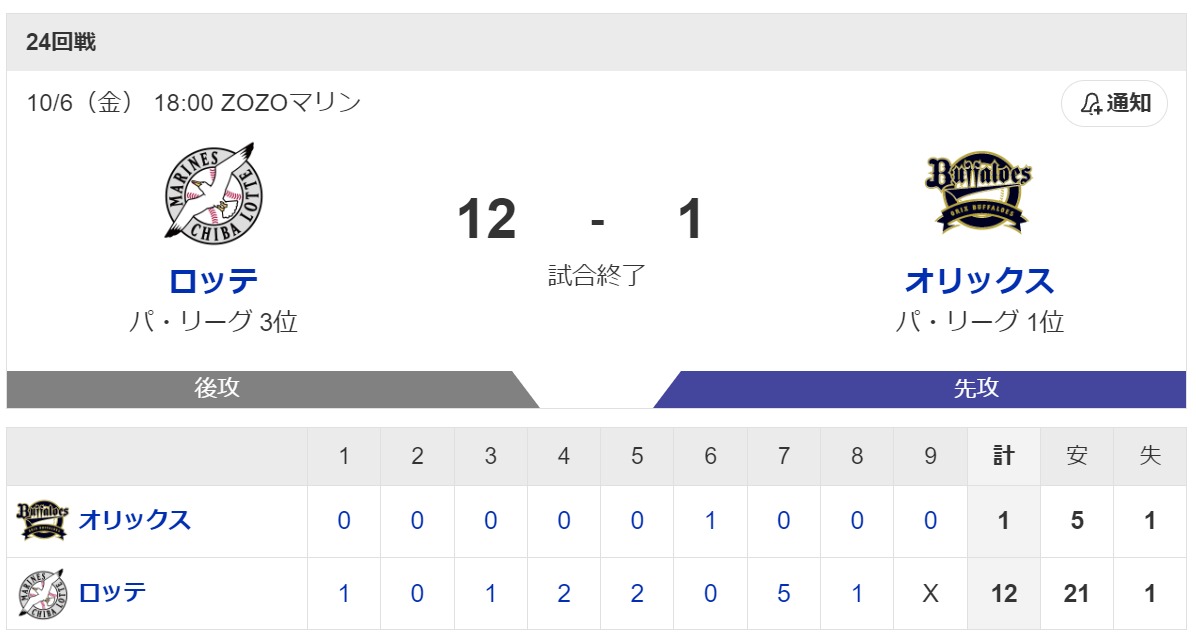1196x643 pixels.
Task: Open Lotte 1st inning score of 1
Action: [x=344, y=593]
